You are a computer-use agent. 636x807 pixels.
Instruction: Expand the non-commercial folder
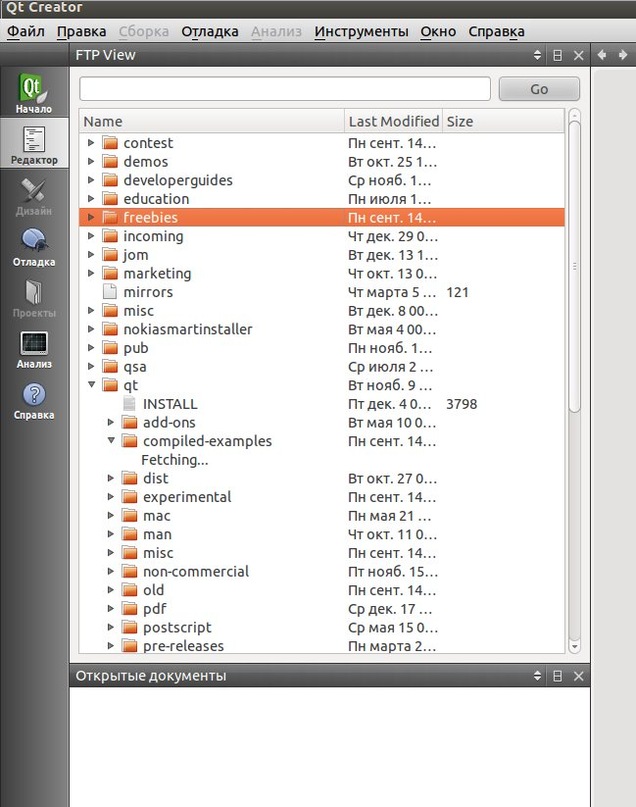[111, 571]
